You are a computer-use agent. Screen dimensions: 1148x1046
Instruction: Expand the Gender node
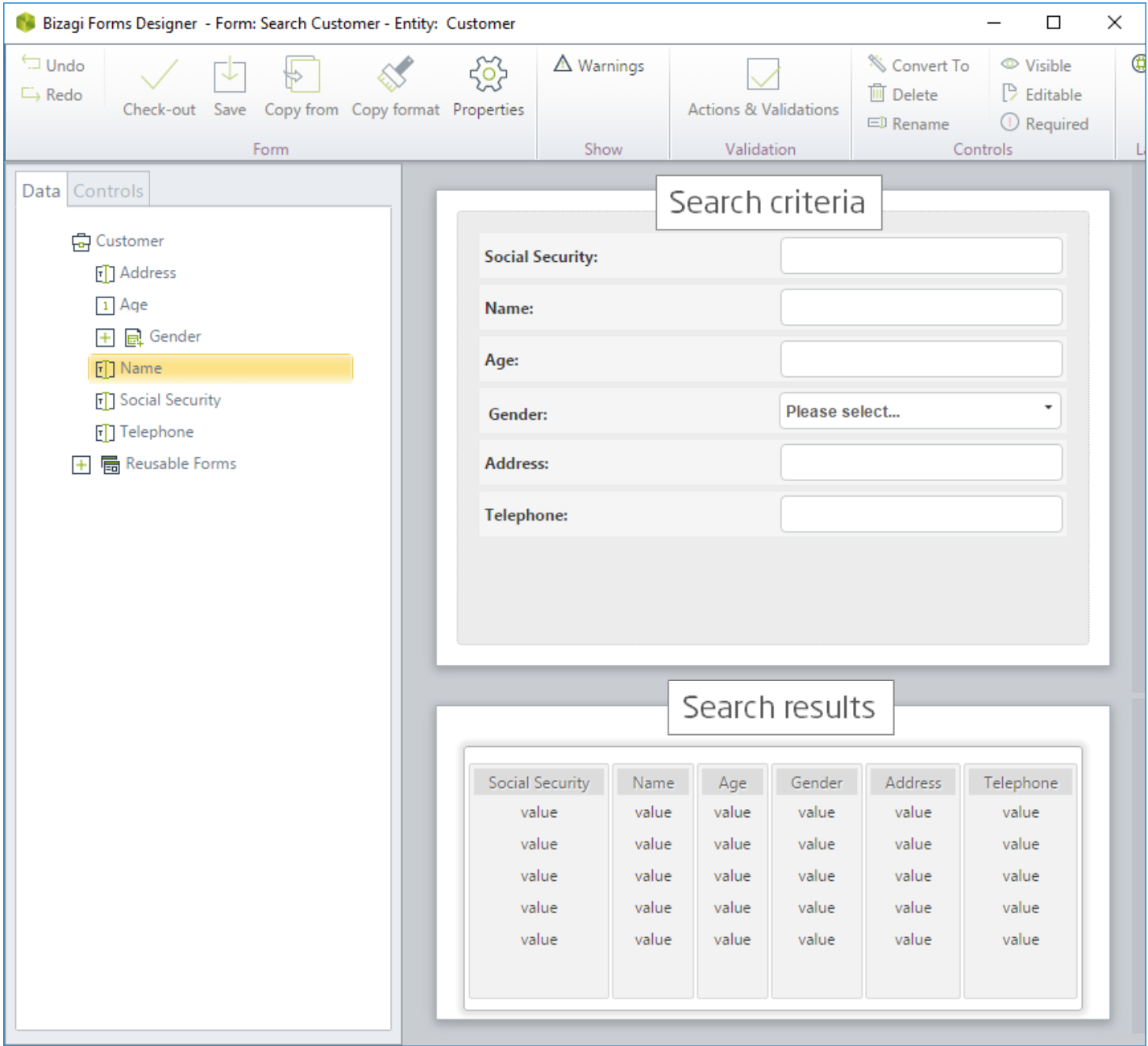click(105, 337)
